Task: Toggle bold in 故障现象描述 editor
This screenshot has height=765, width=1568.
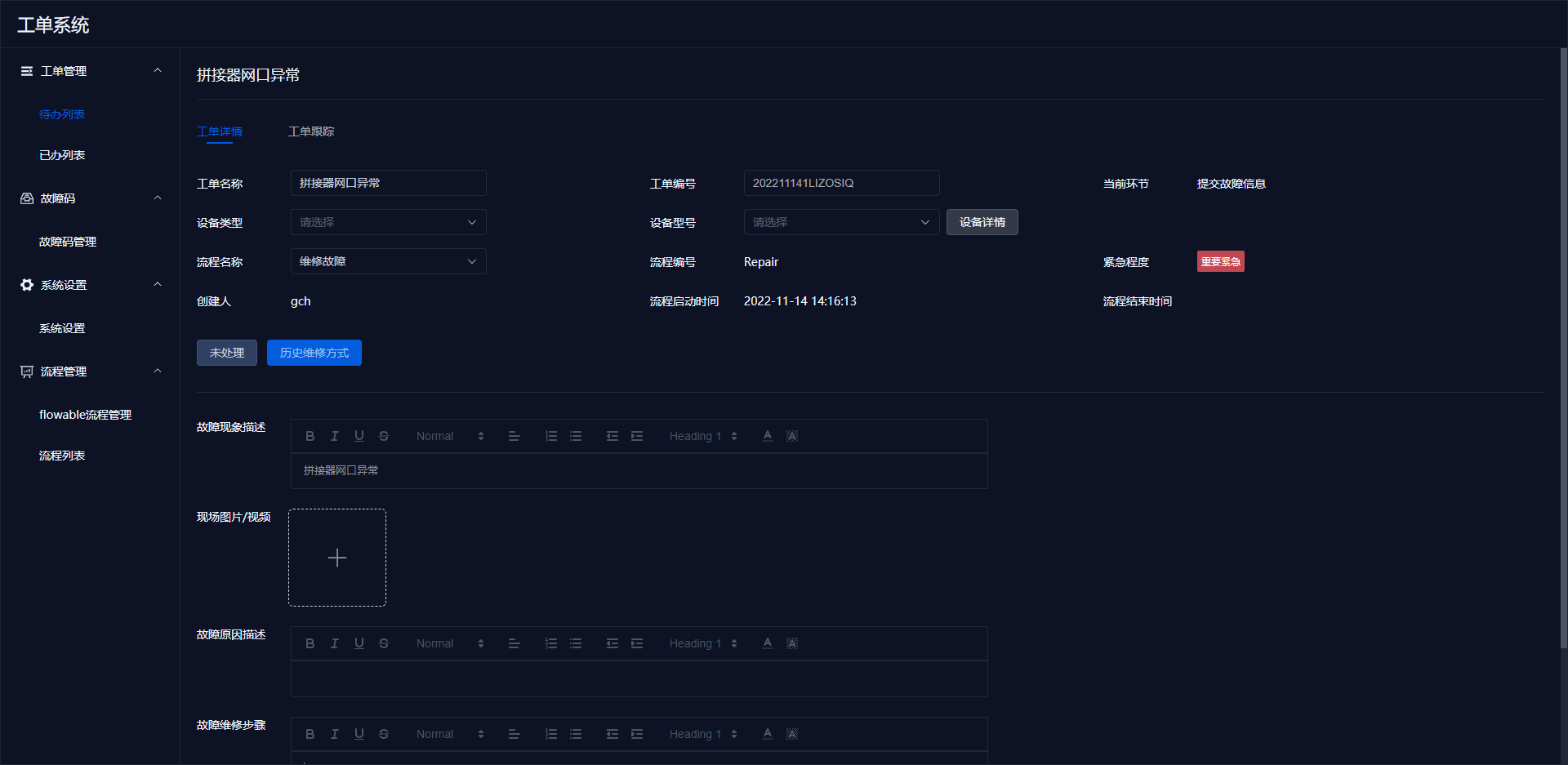Action: coord(310,436)
